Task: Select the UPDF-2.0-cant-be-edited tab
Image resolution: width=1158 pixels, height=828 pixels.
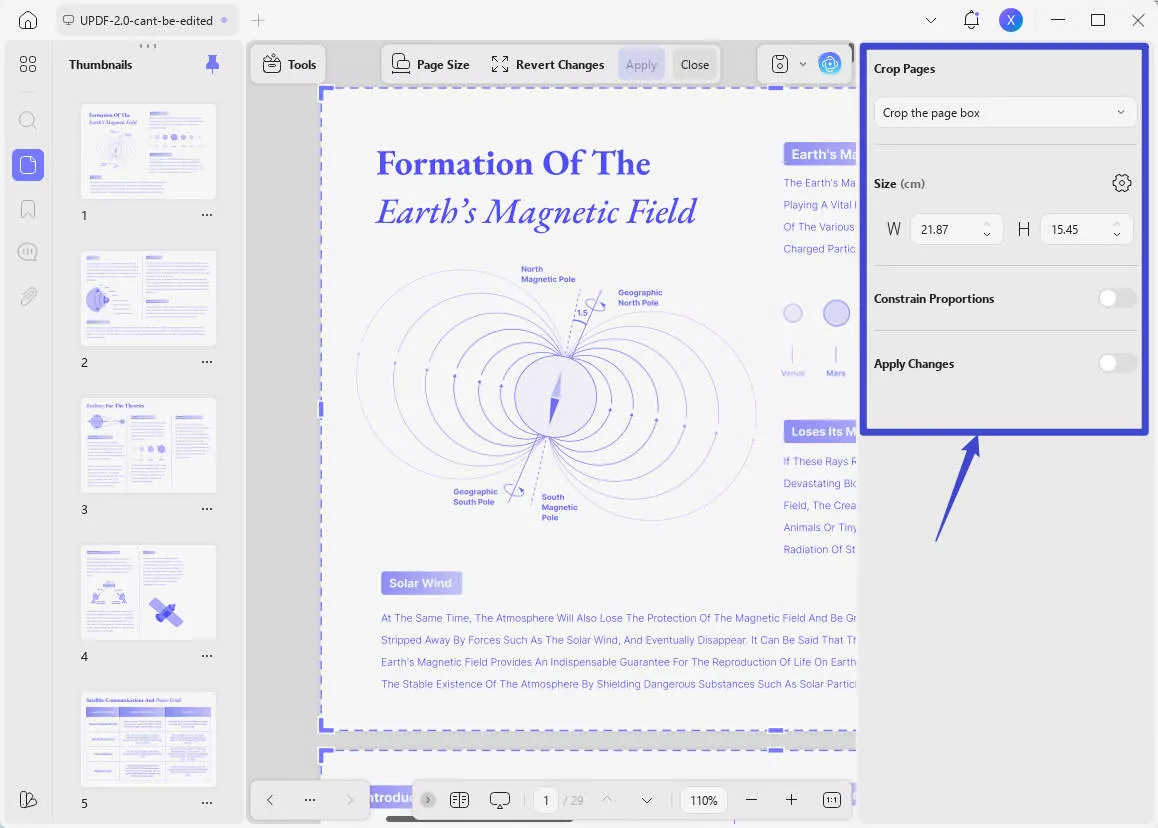Action: pos(146,19)
